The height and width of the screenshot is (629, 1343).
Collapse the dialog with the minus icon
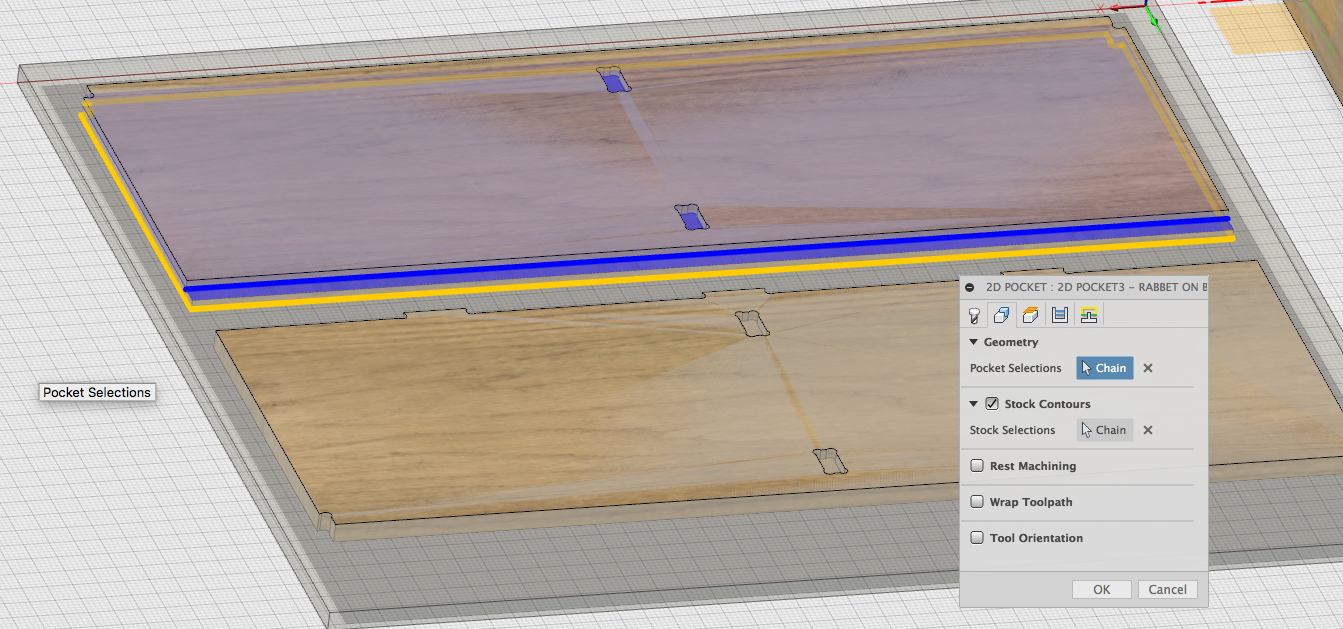pos(969,287)
